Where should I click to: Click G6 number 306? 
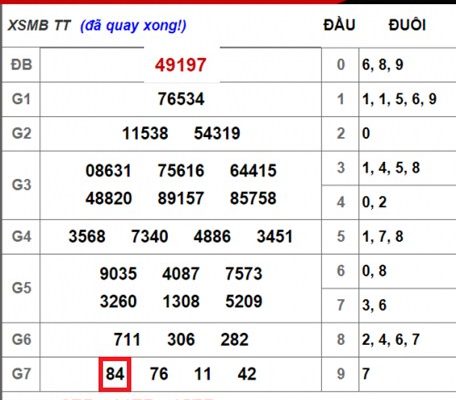click(x=181, y=340)
